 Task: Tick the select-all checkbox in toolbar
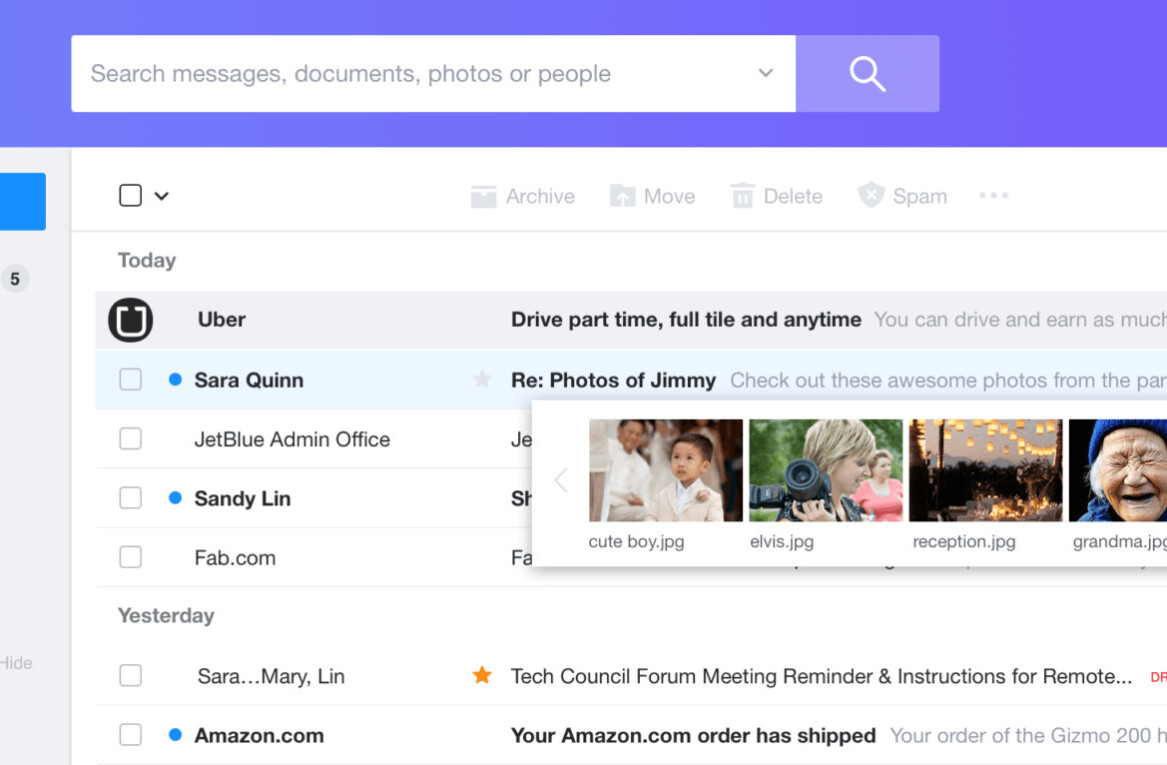(x=130, y=196)
